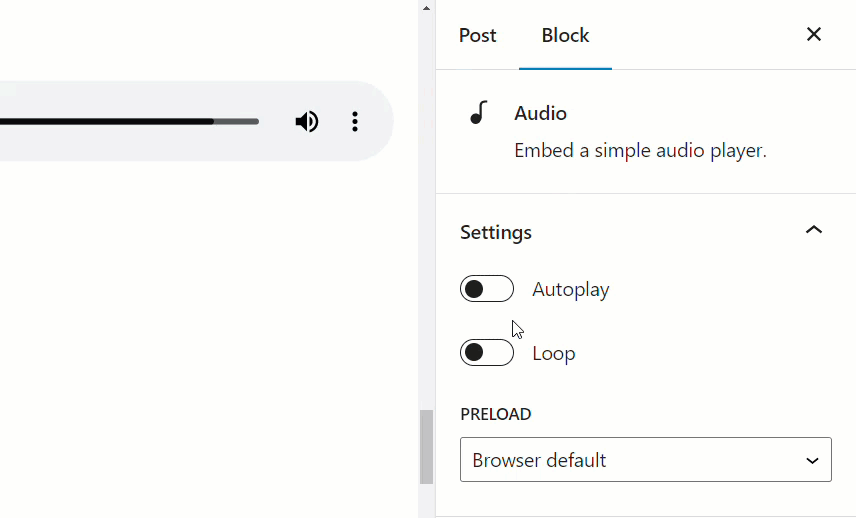
Task: Click the Loop label text
Action: (x=554, y=353)
